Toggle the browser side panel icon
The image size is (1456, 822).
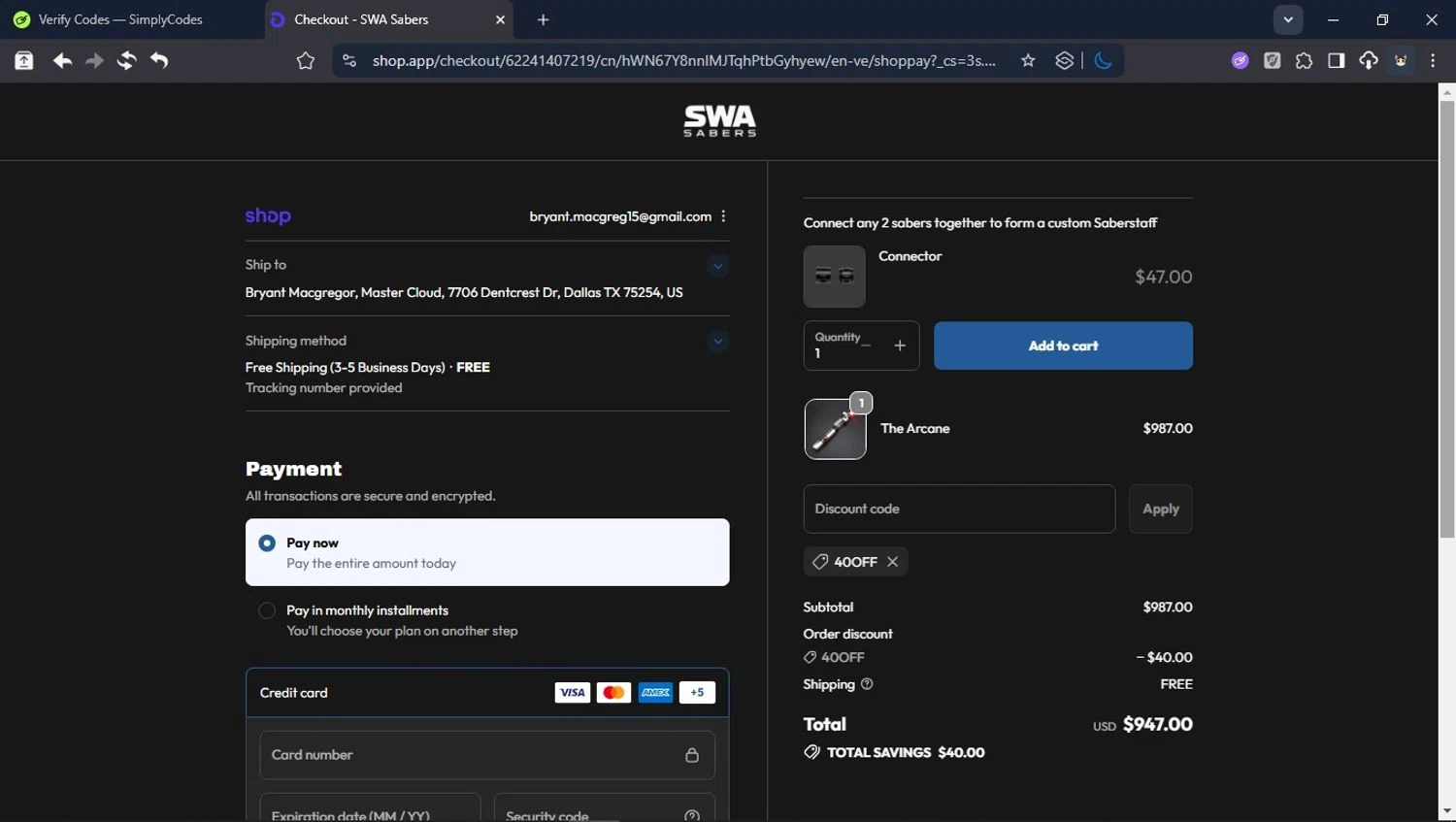click(x=1337, y=60)
